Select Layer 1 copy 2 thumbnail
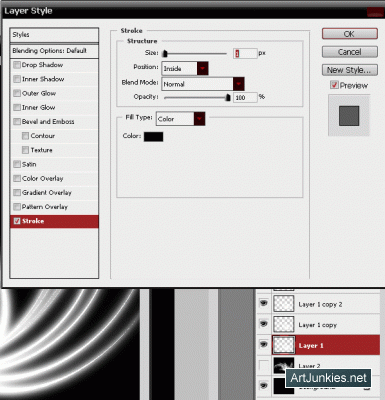 [x=284, y=303]
